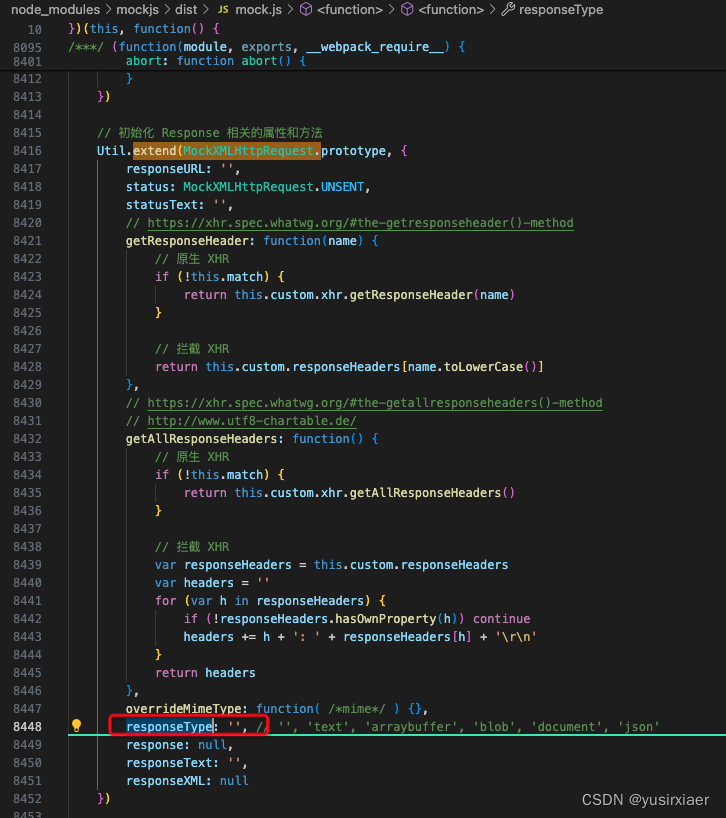
Task: Click the 'arraybuffer' comment text
Action: 410,727
